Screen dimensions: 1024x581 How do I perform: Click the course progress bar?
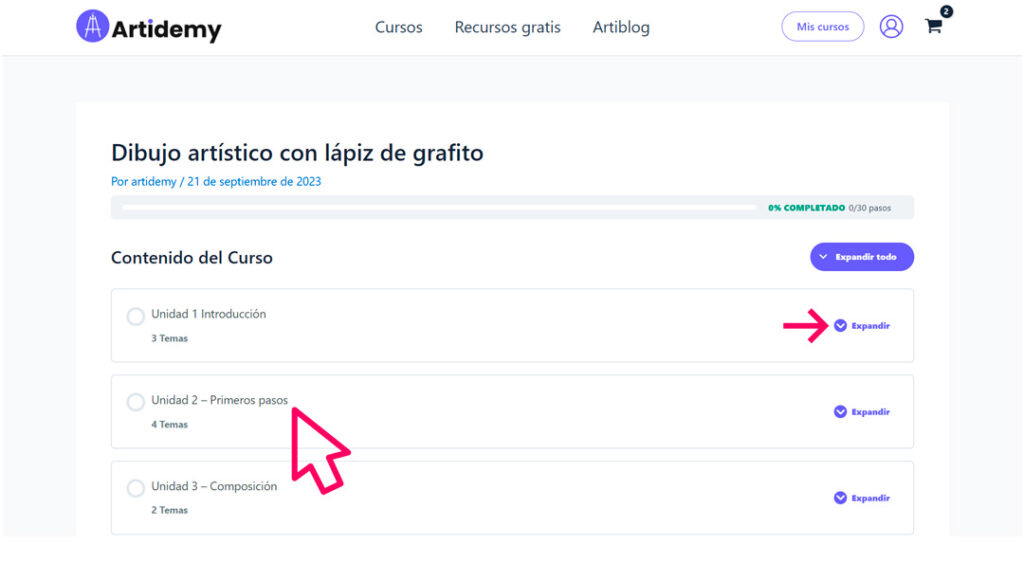(x=440, y=208)
